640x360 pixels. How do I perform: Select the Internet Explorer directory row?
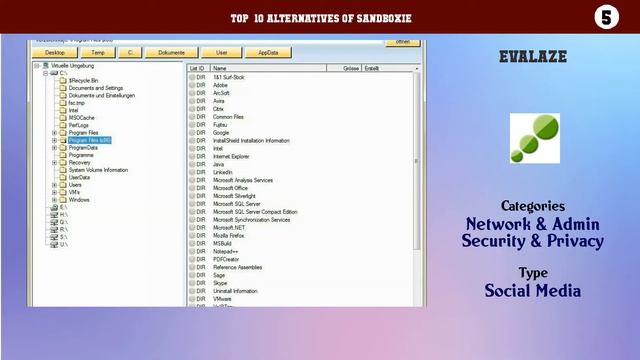(x=300, y=156)
